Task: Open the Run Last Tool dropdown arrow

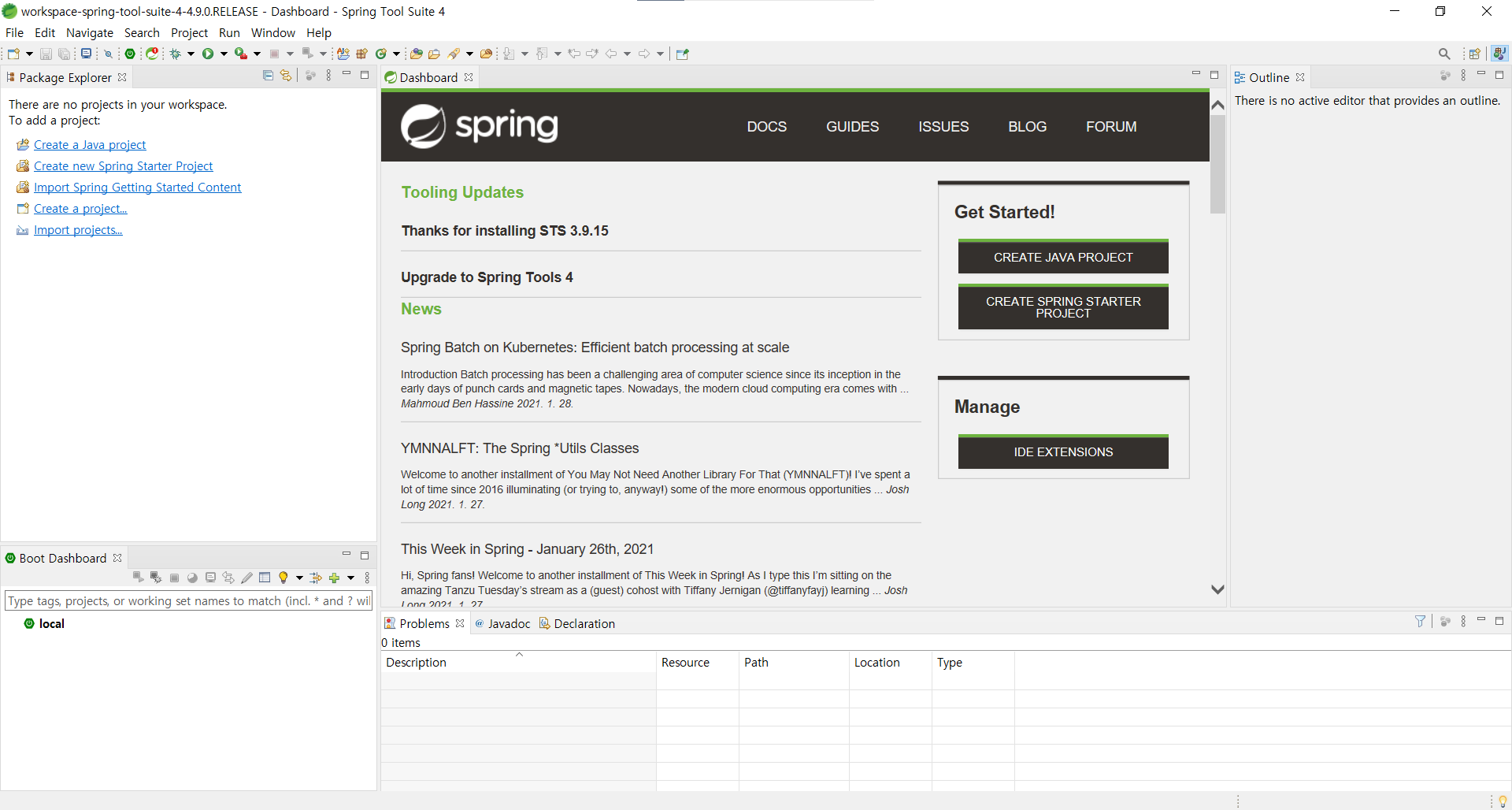Action: (257, 54)
